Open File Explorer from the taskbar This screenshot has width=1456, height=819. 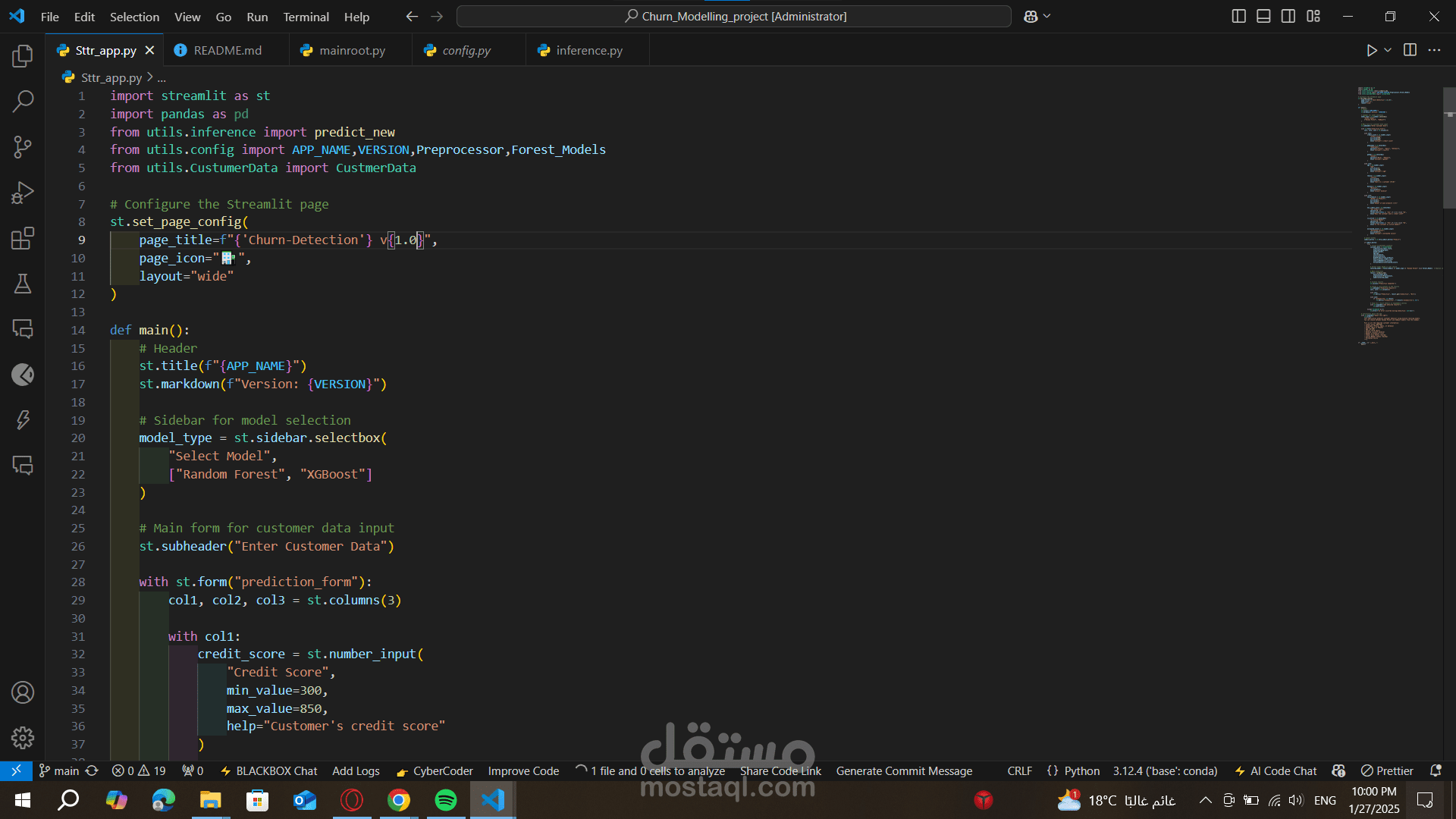click(x=210, y=800)
